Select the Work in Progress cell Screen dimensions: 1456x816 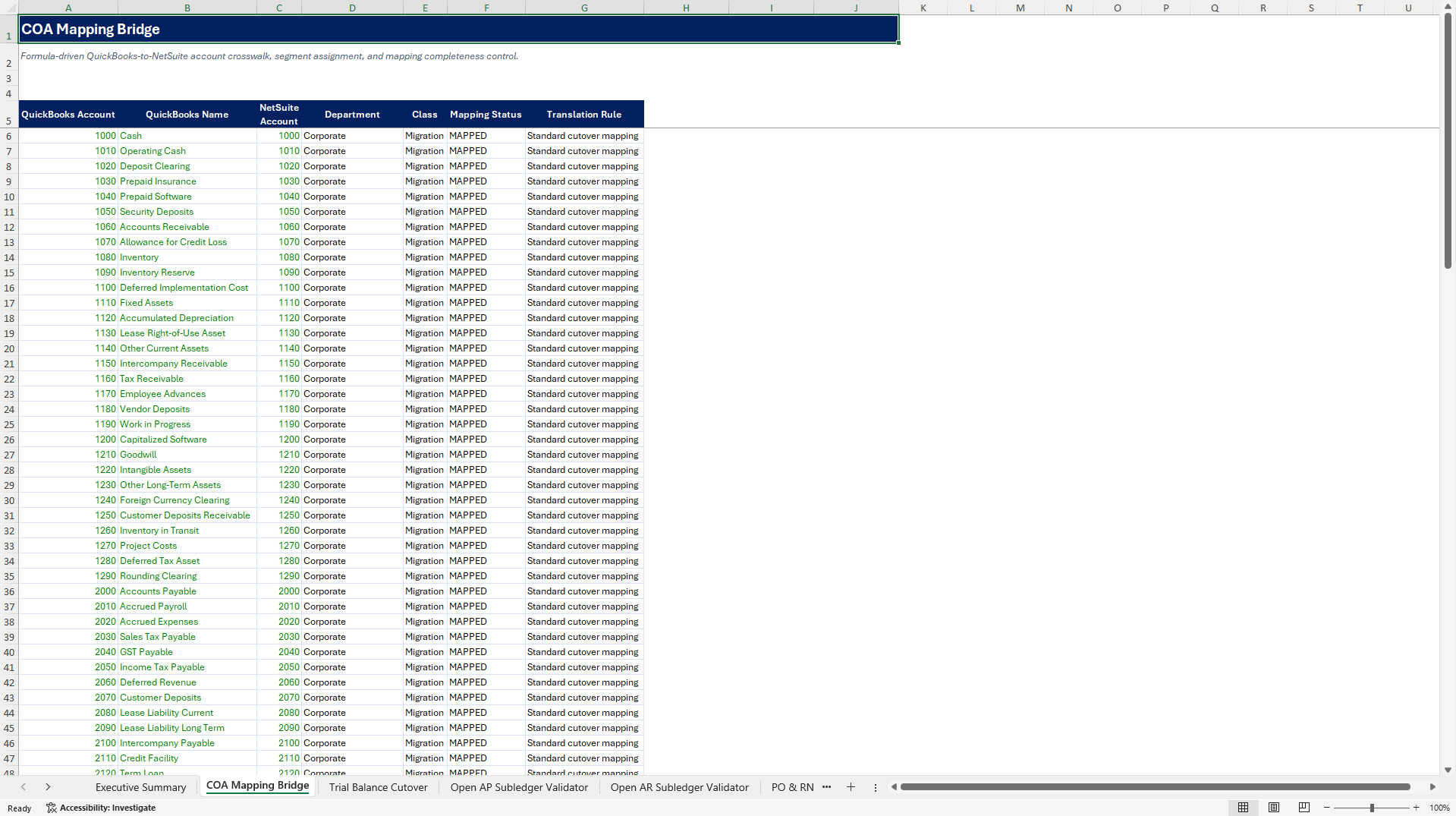click(187, 424)
